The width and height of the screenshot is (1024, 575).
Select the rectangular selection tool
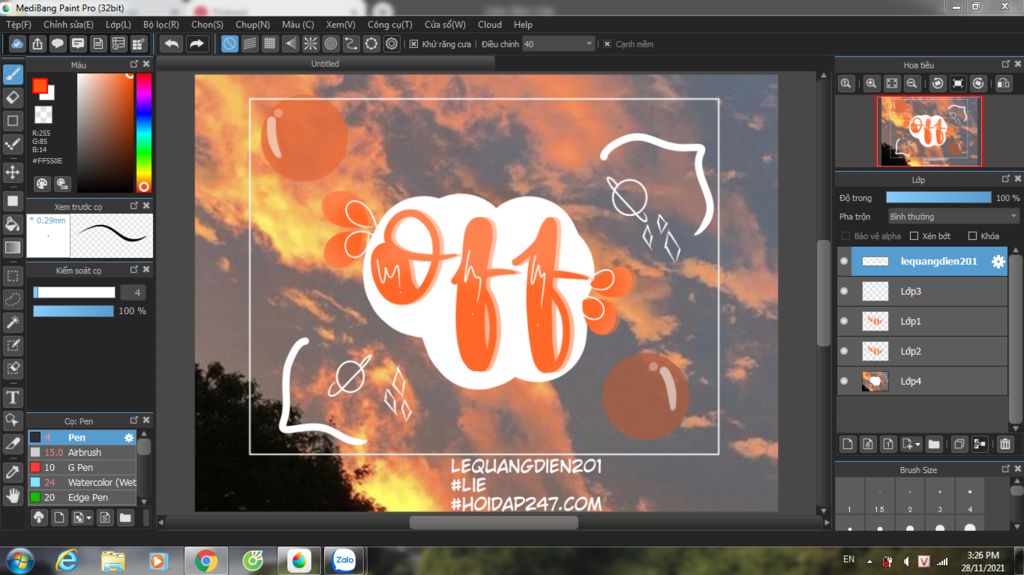(13, 276)
